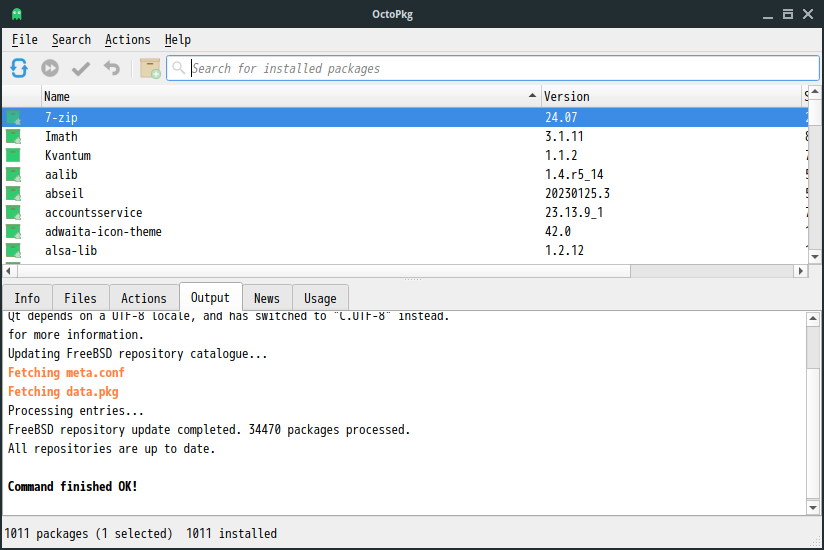Open the News tab
Viewport: 824px width, 550px height.
point(267,298)
